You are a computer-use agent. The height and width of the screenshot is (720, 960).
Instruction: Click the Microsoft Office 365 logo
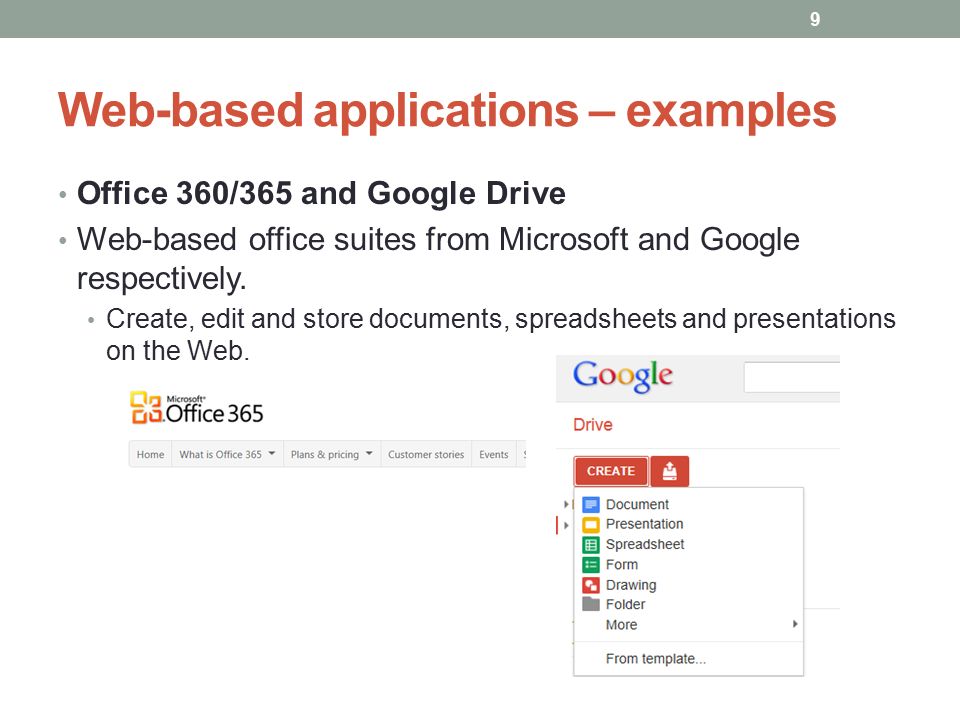coord(197,408)
